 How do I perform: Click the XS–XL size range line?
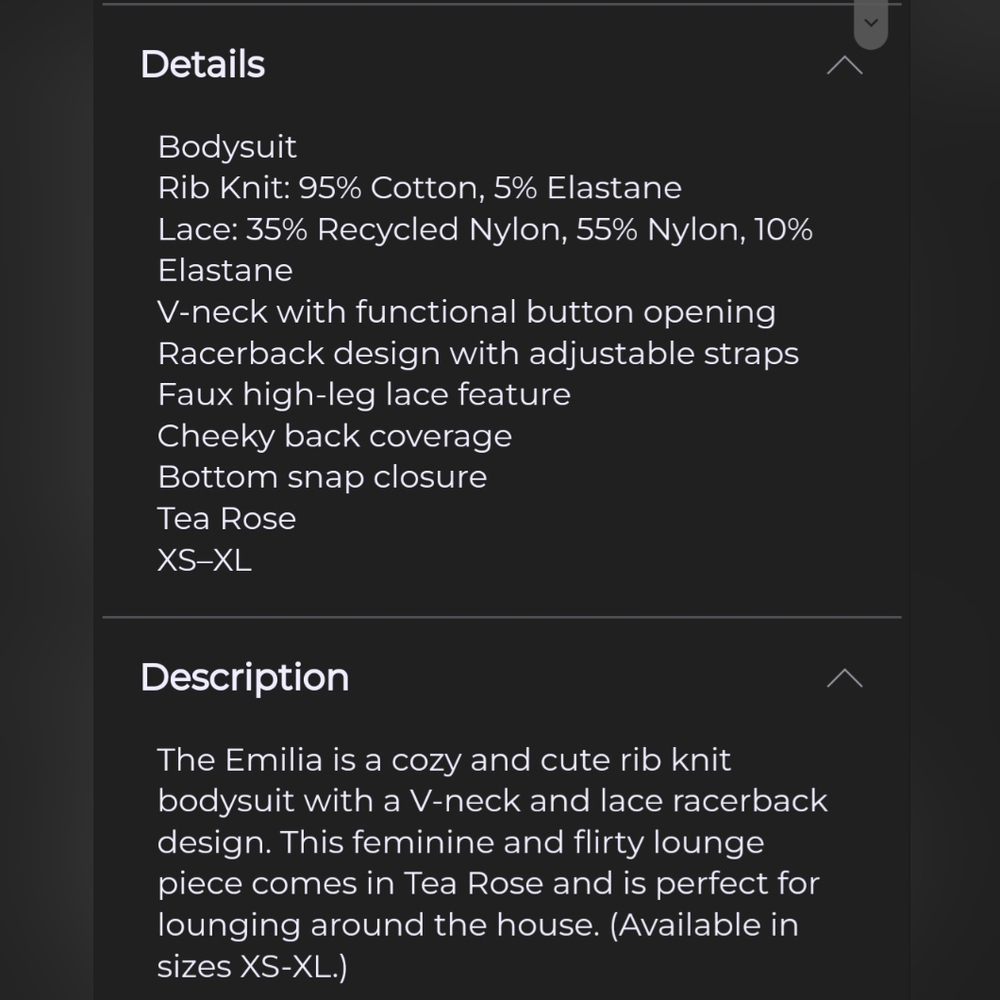pos(204,561)
